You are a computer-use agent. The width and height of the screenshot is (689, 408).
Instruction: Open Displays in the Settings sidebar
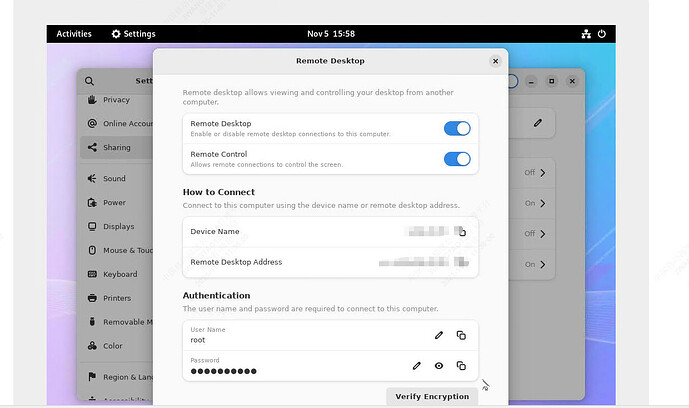pos(118,226)
